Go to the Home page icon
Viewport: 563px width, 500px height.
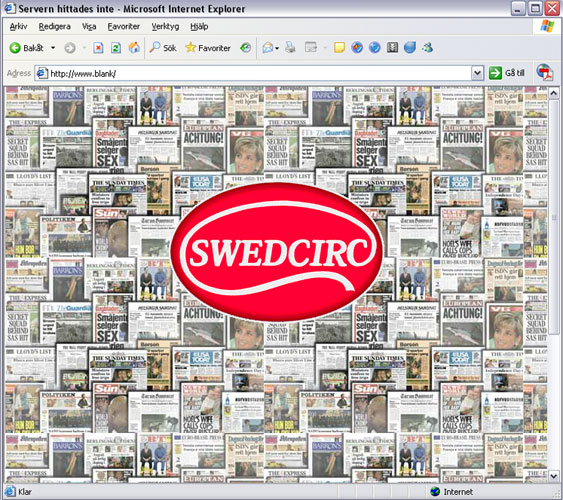click(134, 48)
